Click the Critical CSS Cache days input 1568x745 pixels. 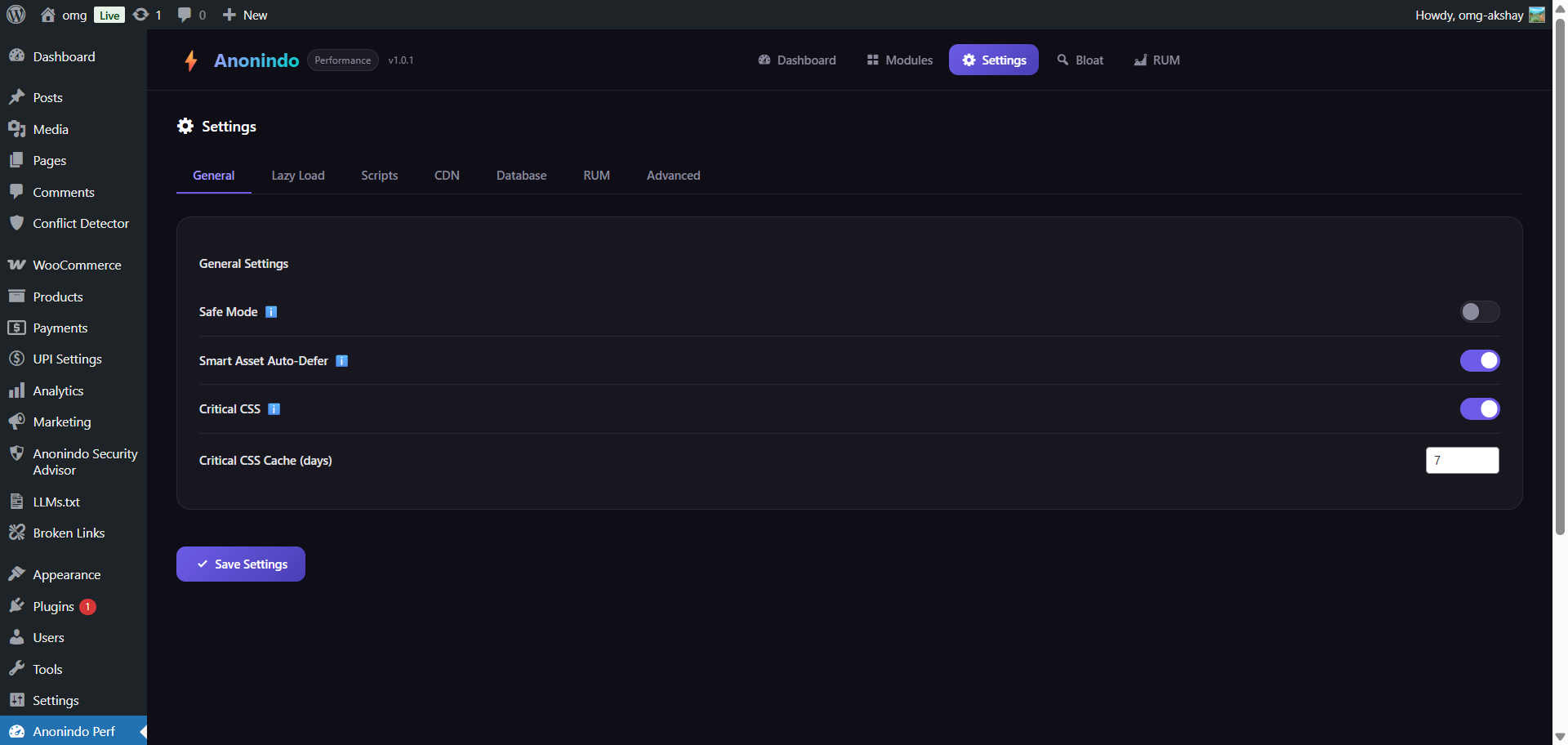(1463, 461)
